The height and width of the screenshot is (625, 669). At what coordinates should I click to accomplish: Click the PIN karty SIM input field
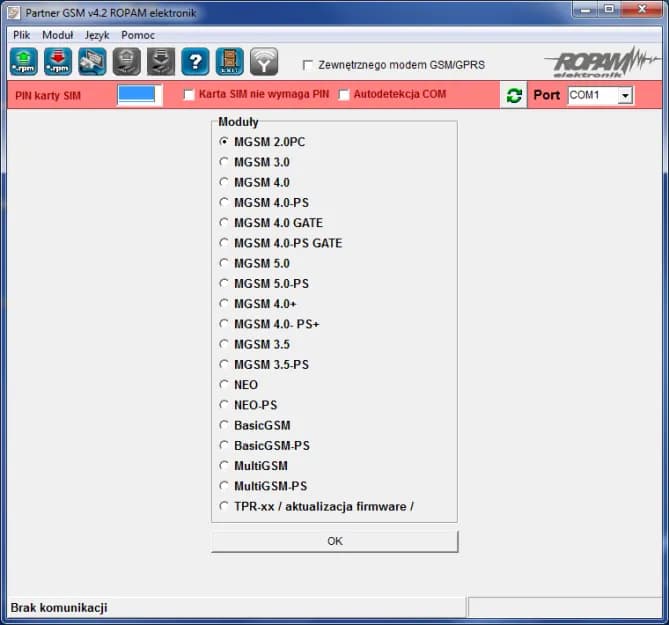pos(137,95)
